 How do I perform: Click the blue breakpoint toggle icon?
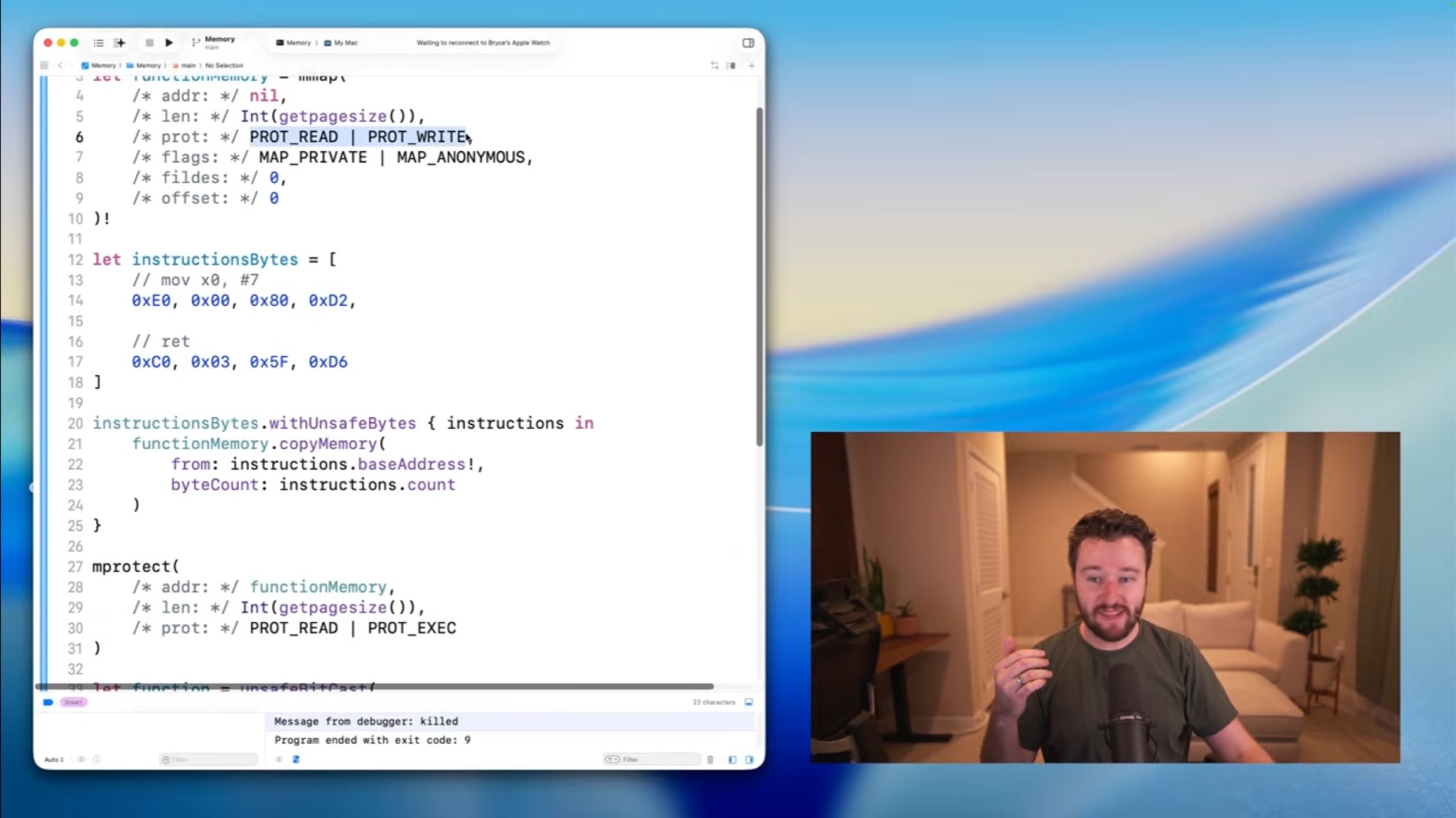[x=48, y=702]
